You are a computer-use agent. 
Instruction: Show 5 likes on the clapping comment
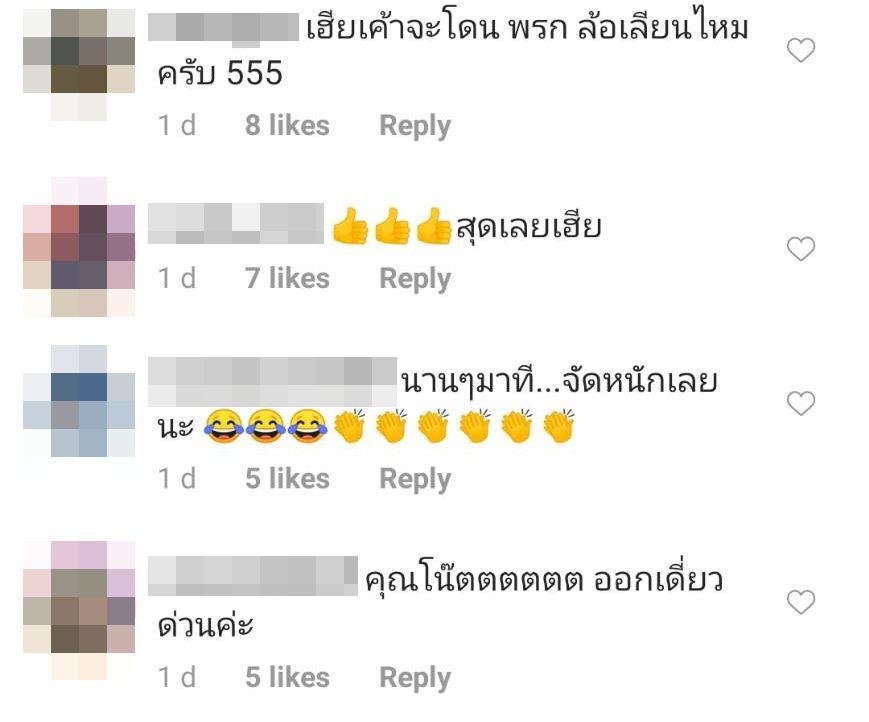tap(287, 479)
